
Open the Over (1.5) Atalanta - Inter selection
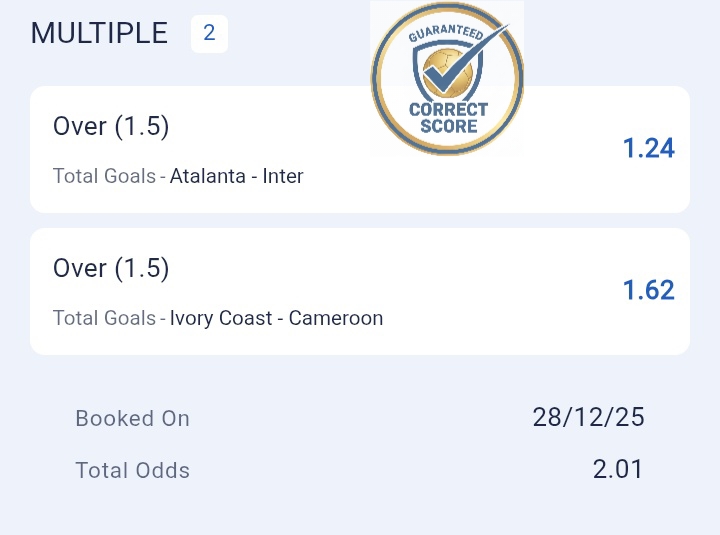(x=111, y=127)
